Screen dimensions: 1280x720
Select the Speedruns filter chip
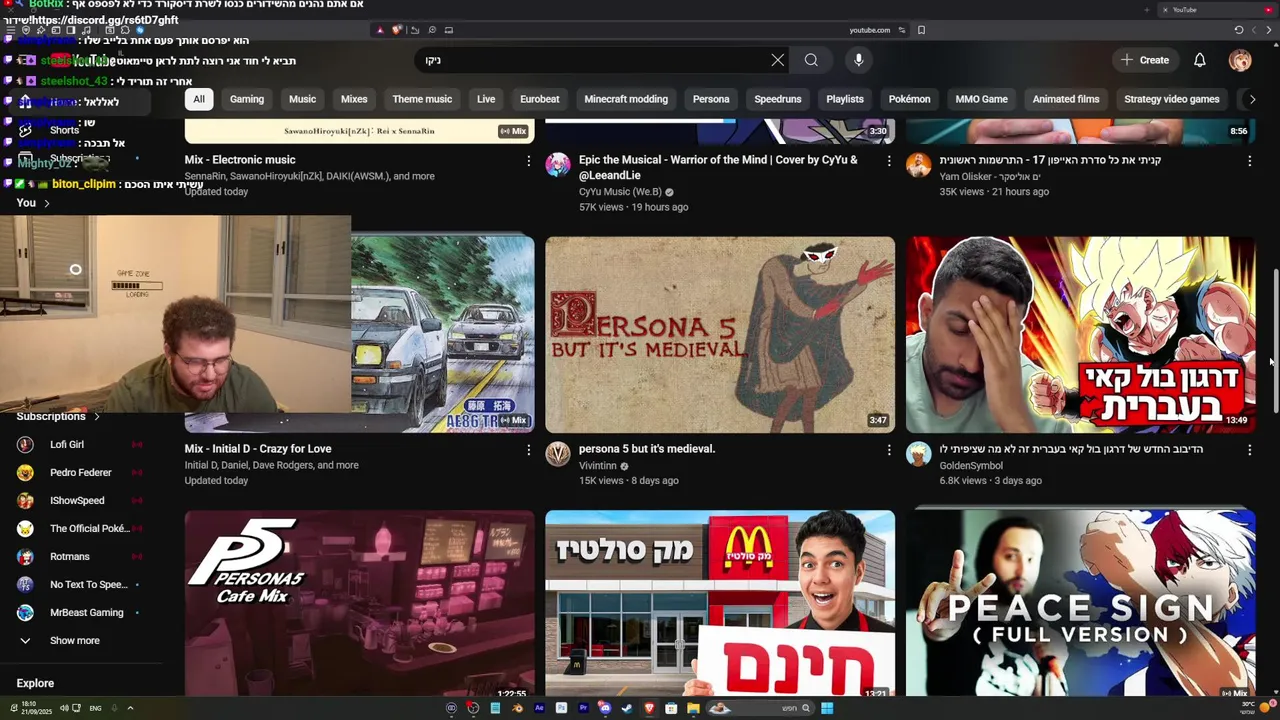778,99
